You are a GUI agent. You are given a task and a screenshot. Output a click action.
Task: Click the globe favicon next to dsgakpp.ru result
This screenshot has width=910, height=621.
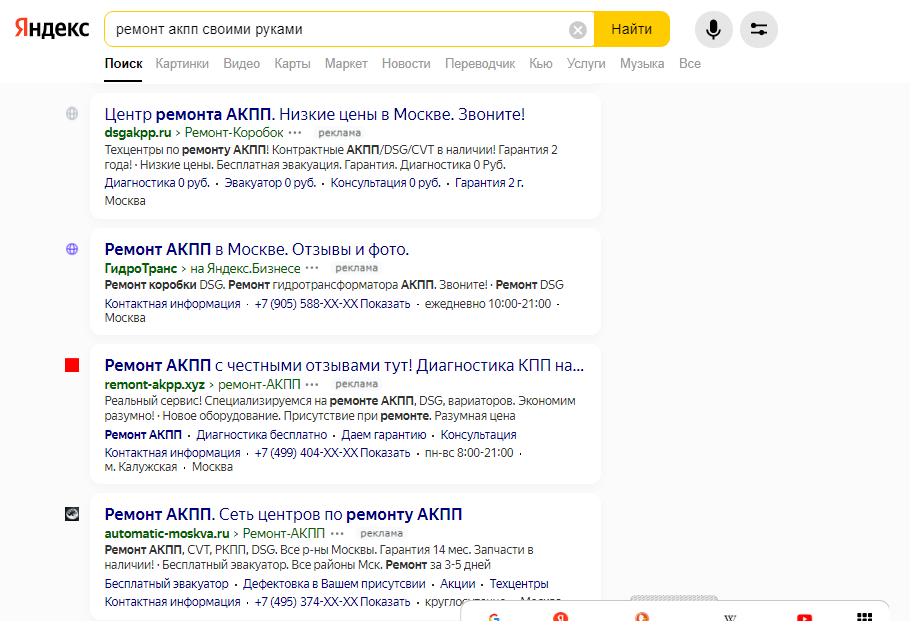72,113
